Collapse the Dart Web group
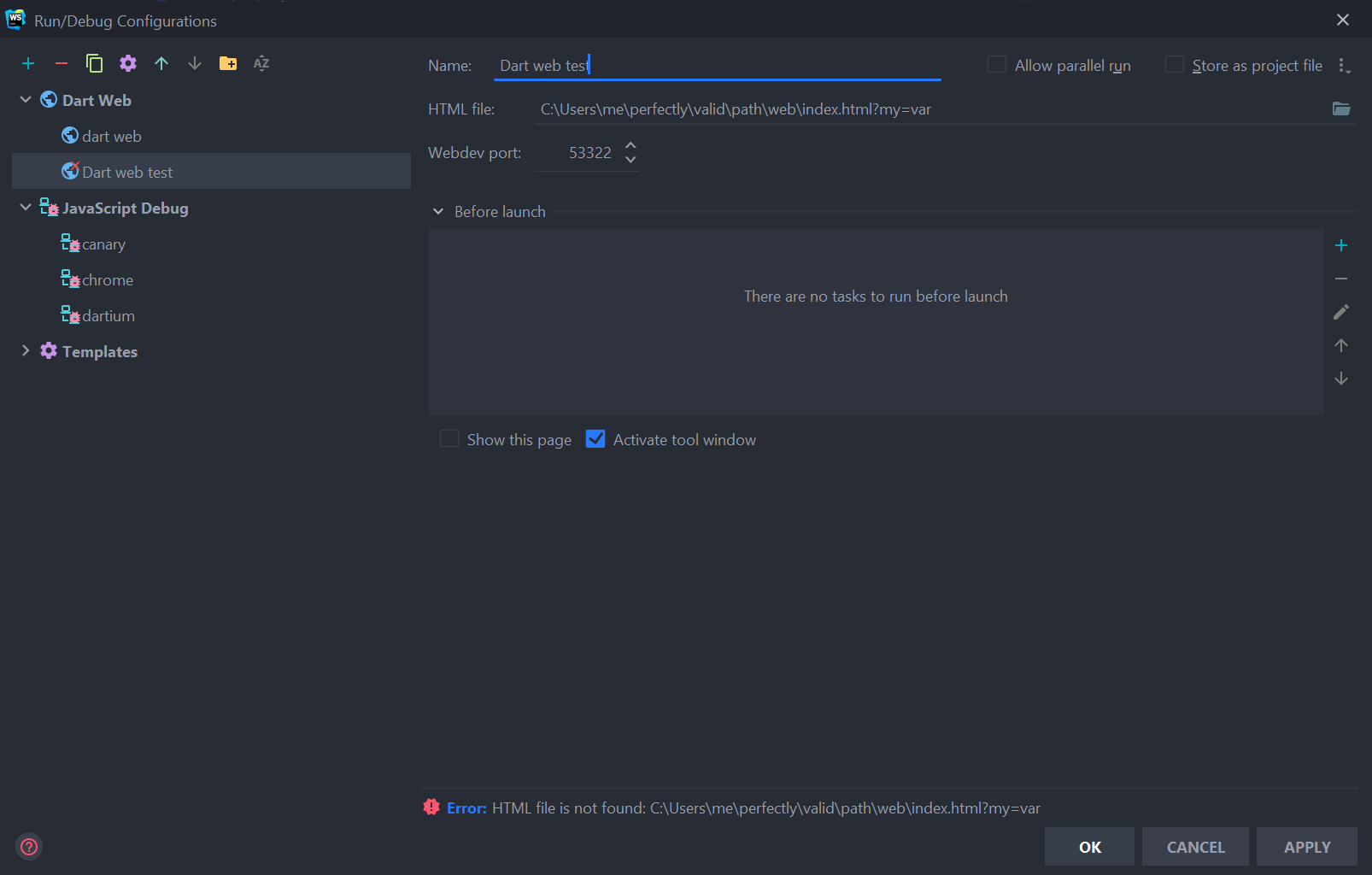 (x=26, y=100)
